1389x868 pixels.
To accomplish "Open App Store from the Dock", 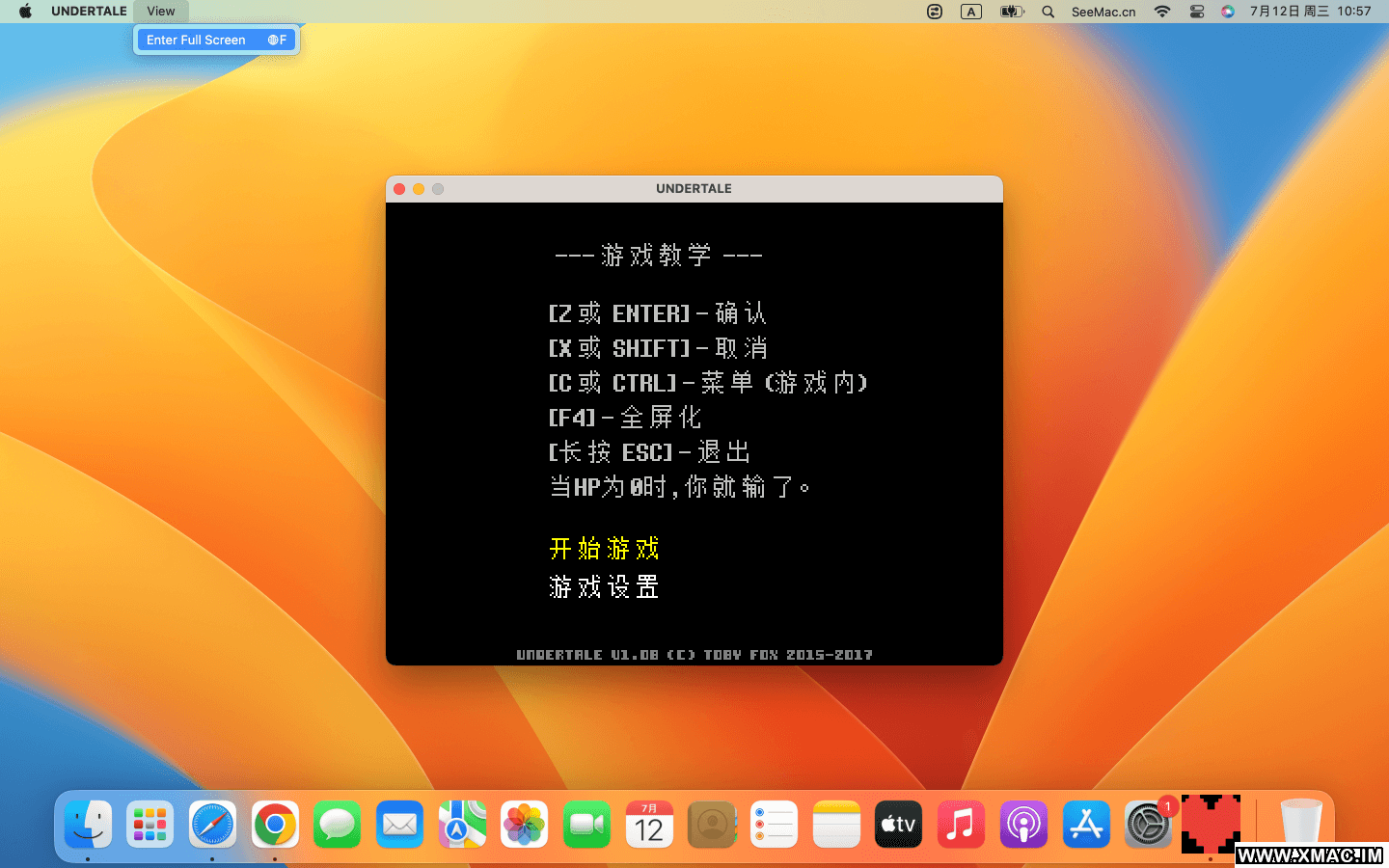I will [1086, 825].
